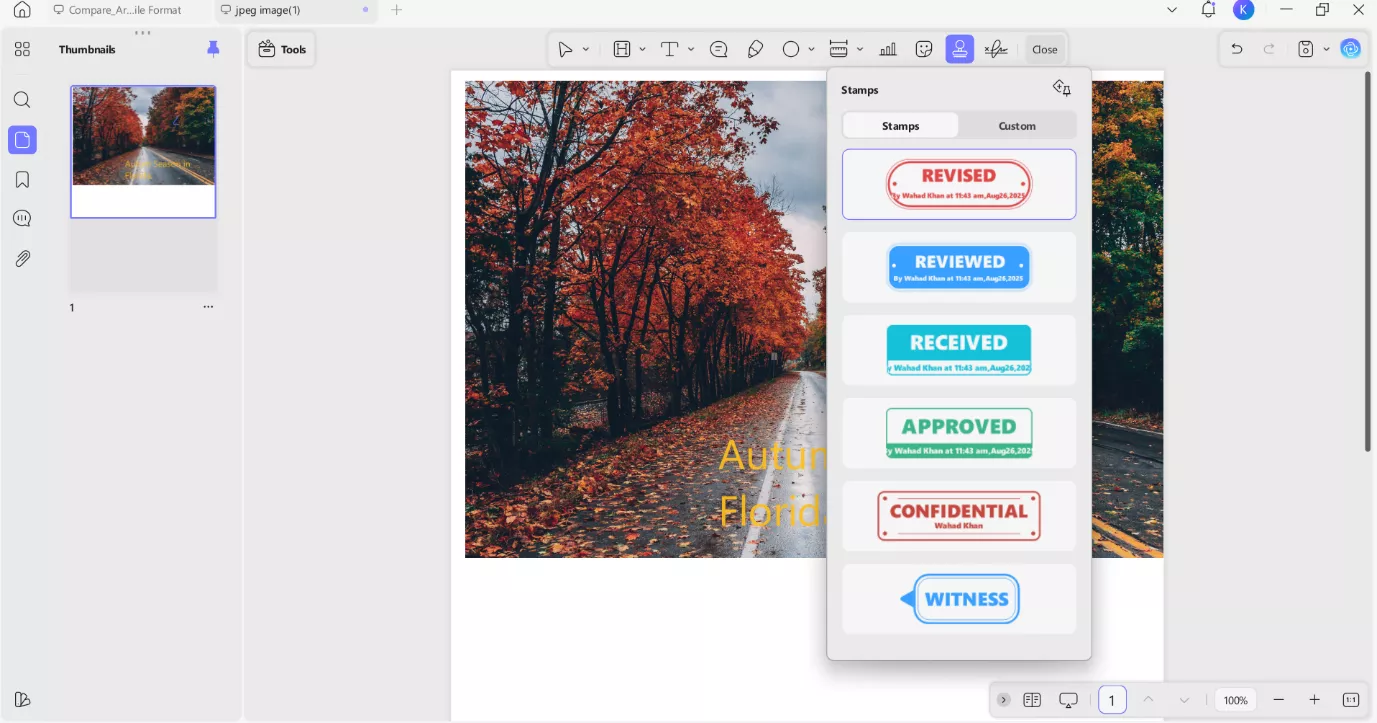Select the signature tool icon
Image resolution: width=1377 pixels, height=723 pixels.
[x=995, y=49]
